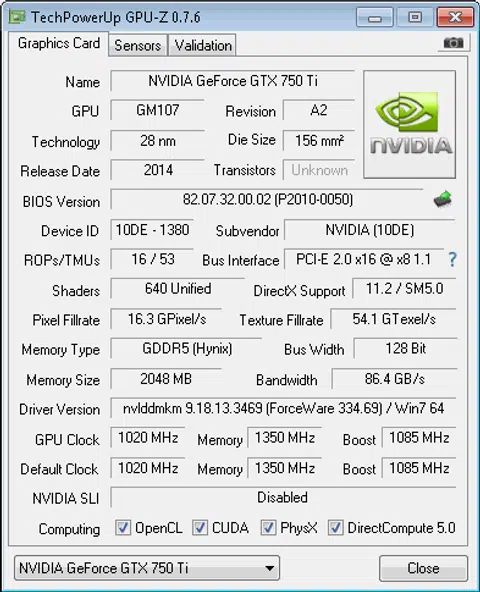Viewport: 480px width, 592px height.
Task: Maximize the GPU-Z window
Action: coord(415,17)
